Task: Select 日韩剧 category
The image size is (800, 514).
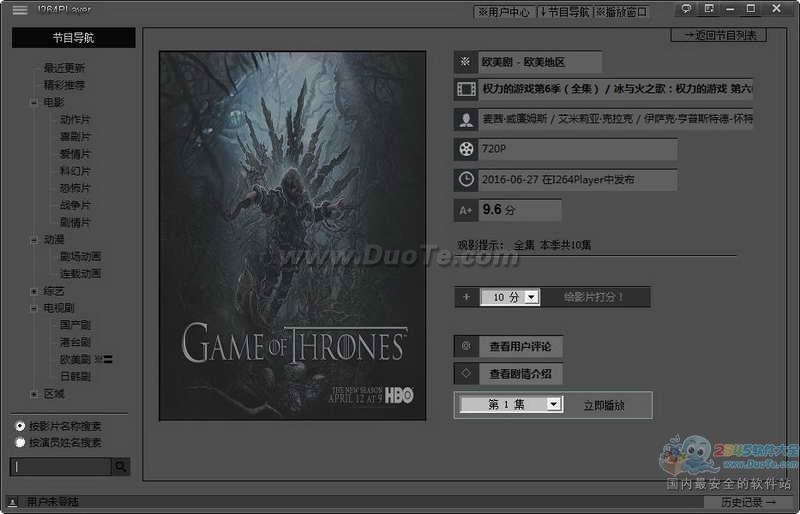Action: pyautogui.click(x=75, y=377)
